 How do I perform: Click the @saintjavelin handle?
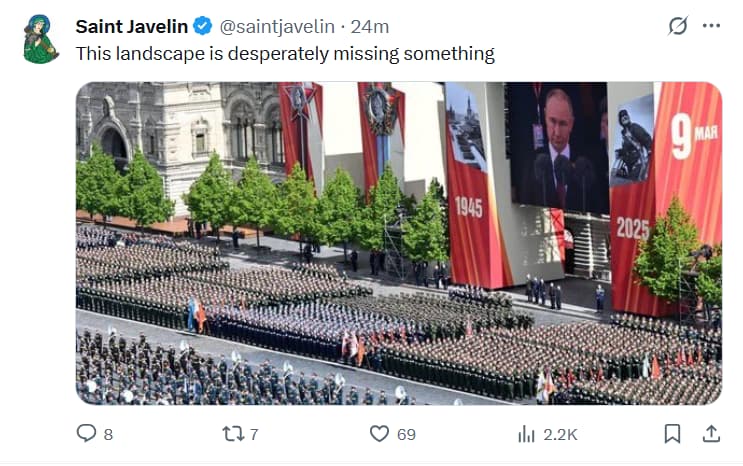coord(277,27)
